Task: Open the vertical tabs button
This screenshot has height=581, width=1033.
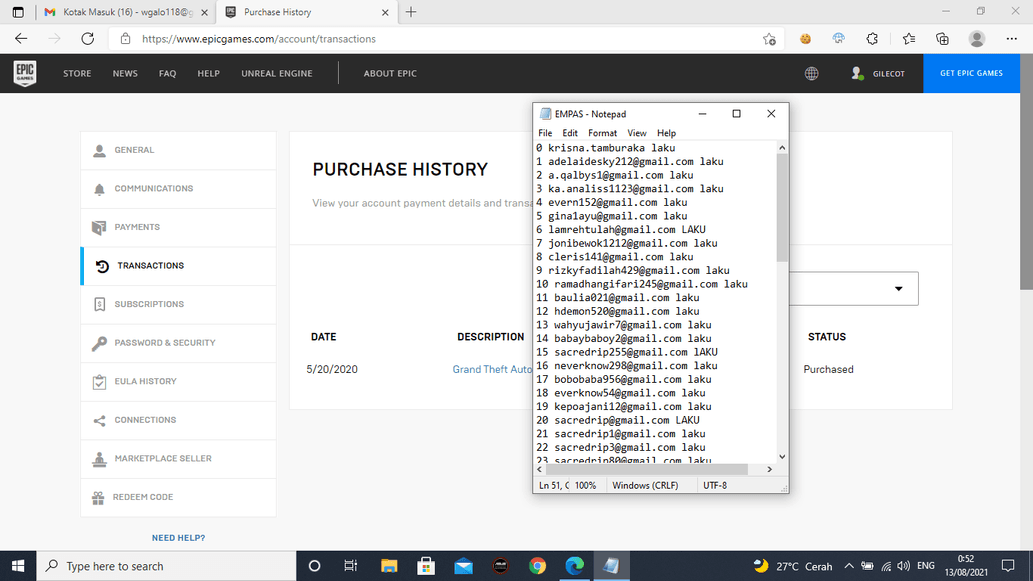Action: pos(18,12)
